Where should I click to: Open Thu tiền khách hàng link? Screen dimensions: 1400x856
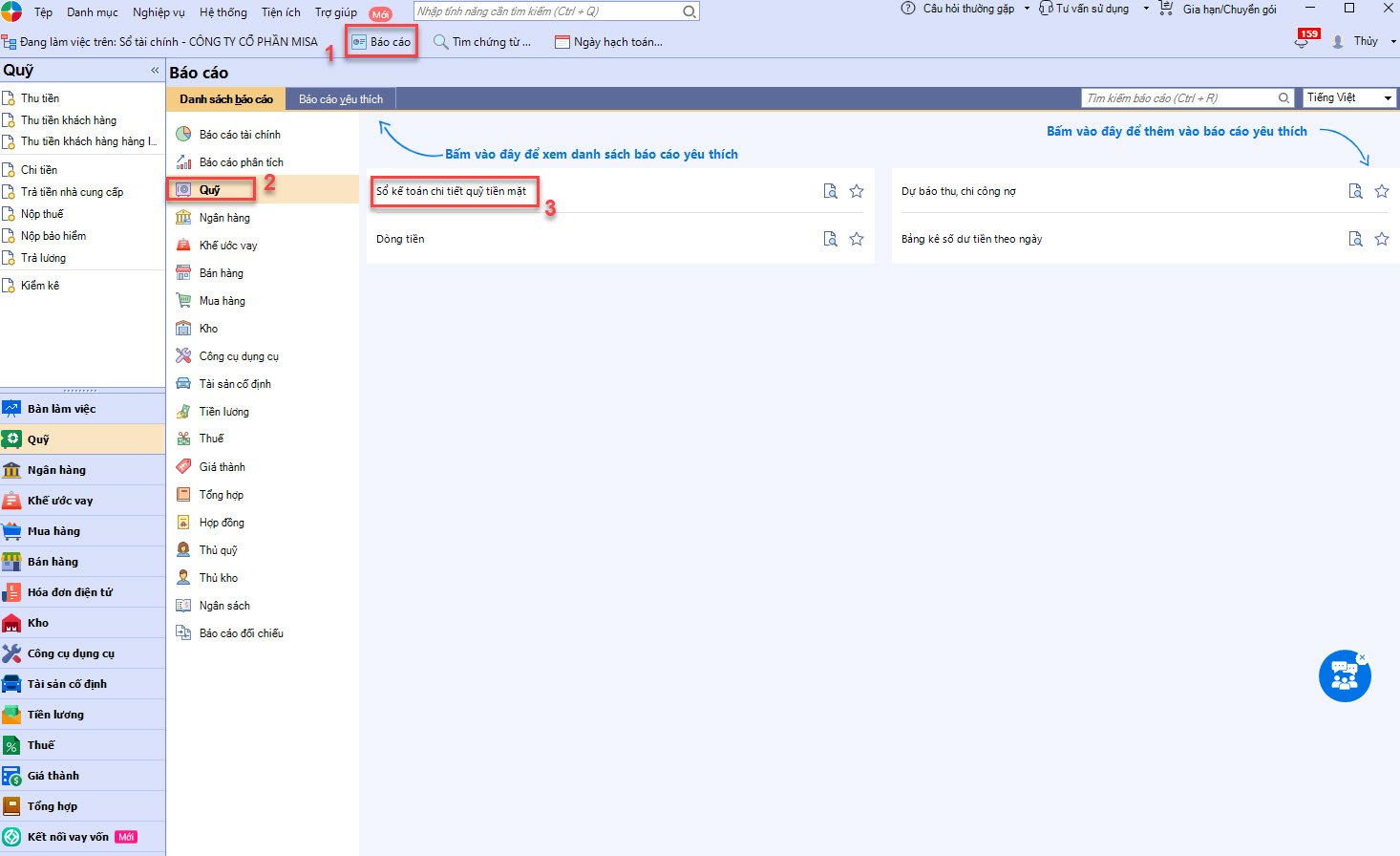pos(69,120)
